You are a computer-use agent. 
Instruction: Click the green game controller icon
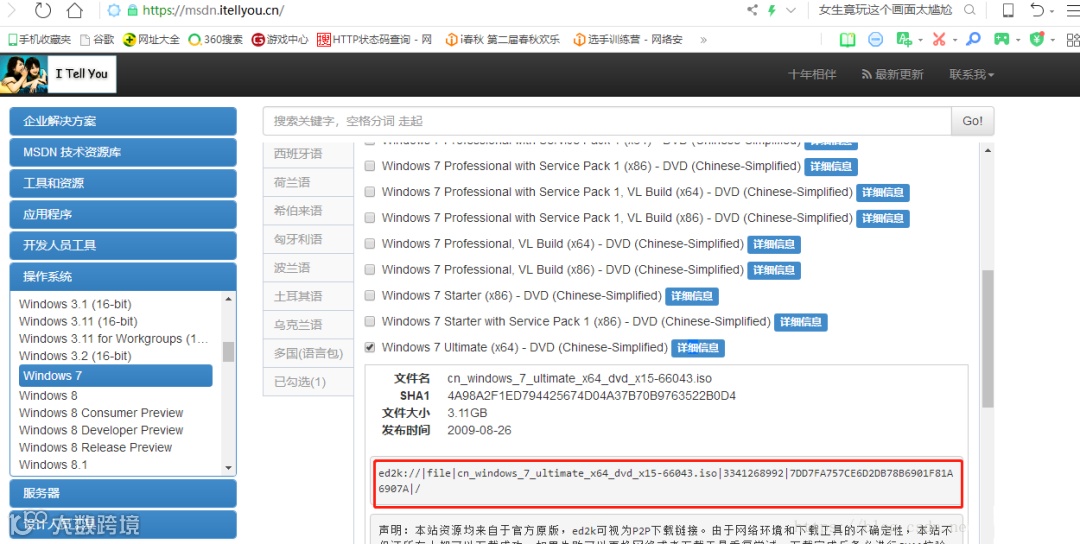point(1001,40)
